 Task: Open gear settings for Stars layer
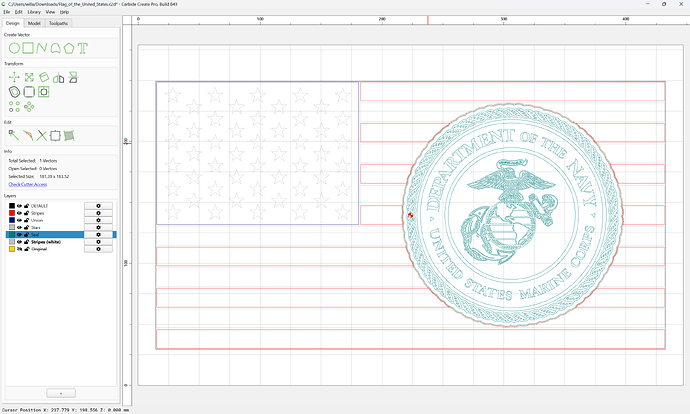click(98, 227)
